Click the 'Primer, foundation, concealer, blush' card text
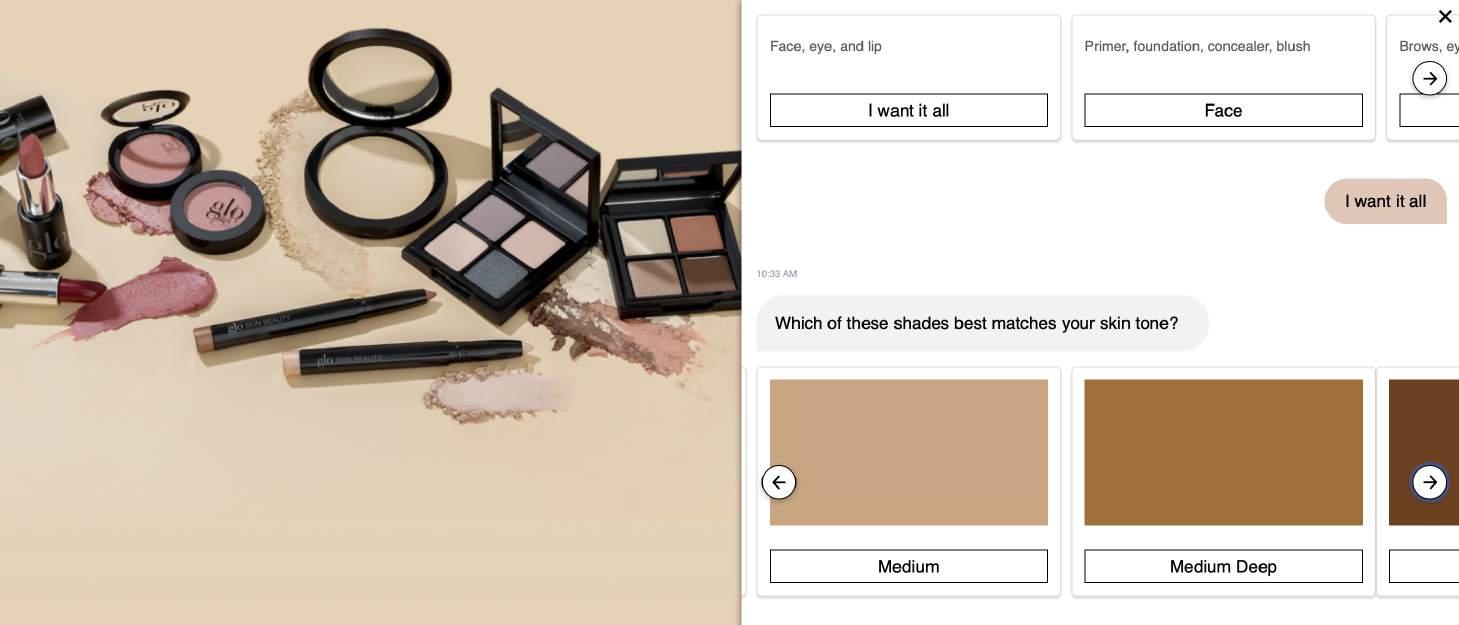Viewport: 1459px width, 625px height. click(1197, 46)
